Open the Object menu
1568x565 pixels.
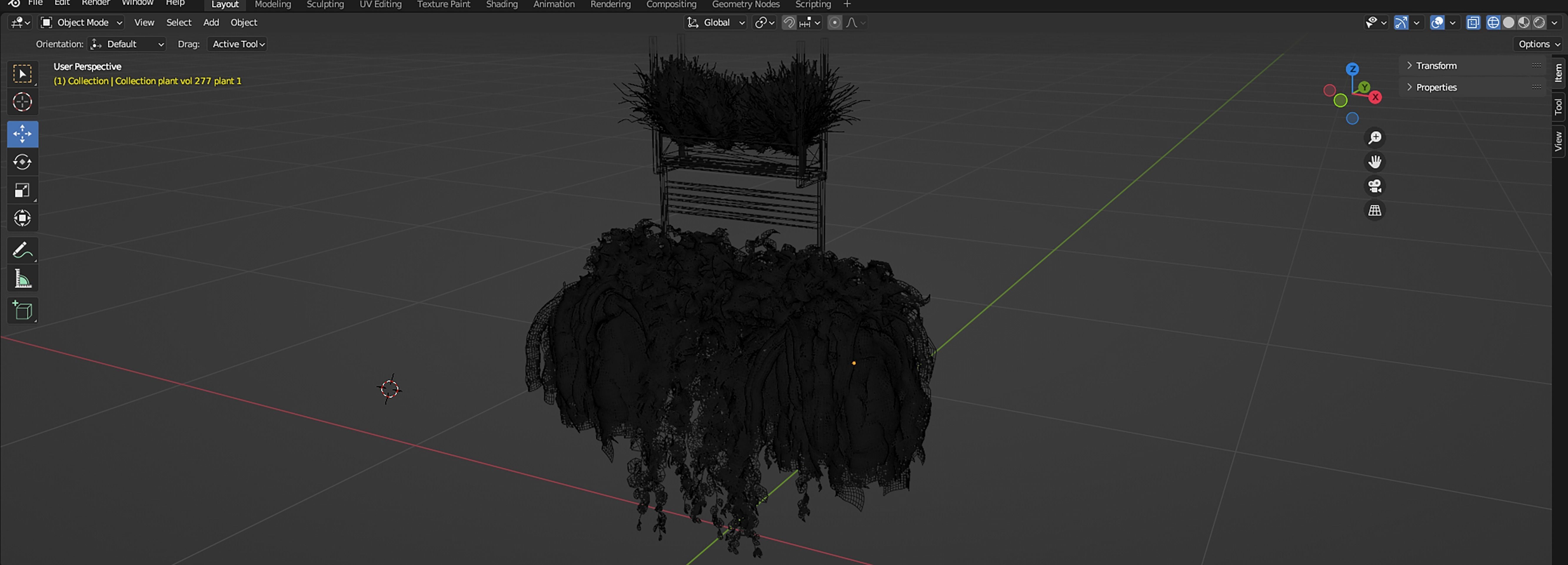point(244,23)
